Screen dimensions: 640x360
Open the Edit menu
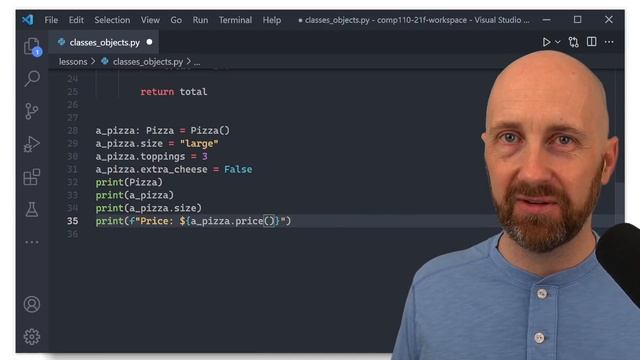(76, 20)
